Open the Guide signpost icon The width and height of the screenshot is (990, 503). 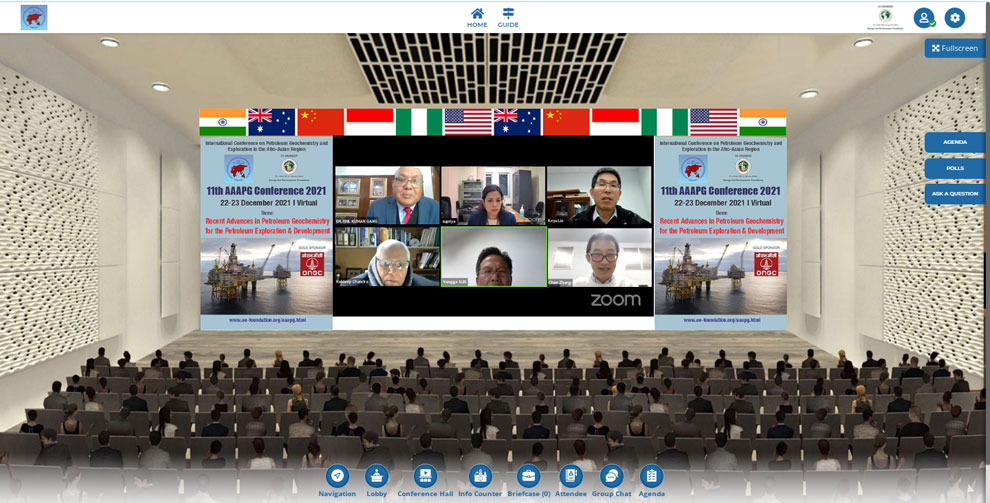pyautogui.click(x=508, y=18)
